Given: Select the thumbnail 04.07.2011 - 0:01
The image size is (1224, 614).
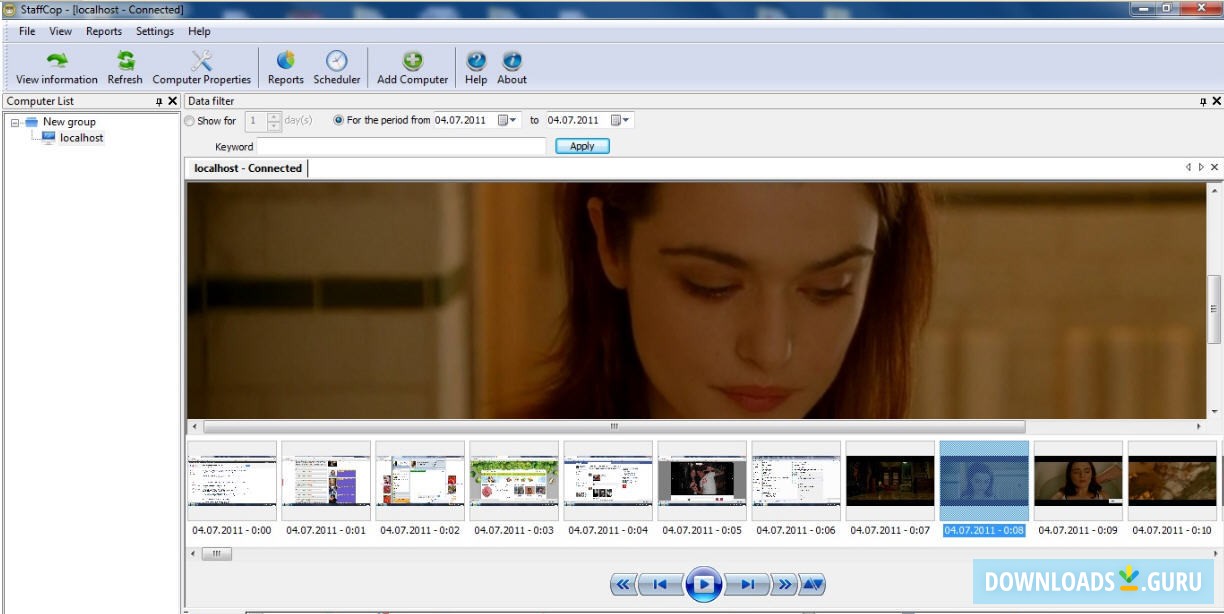Looking at the screenshot, I should click(326, 481).
